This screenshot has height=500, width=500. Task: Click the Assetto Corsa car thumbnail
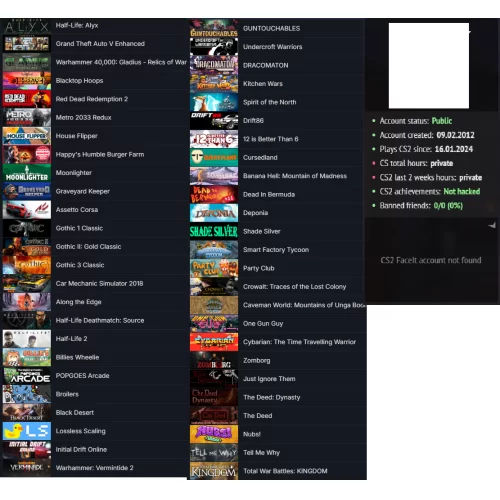pos(27,210)
